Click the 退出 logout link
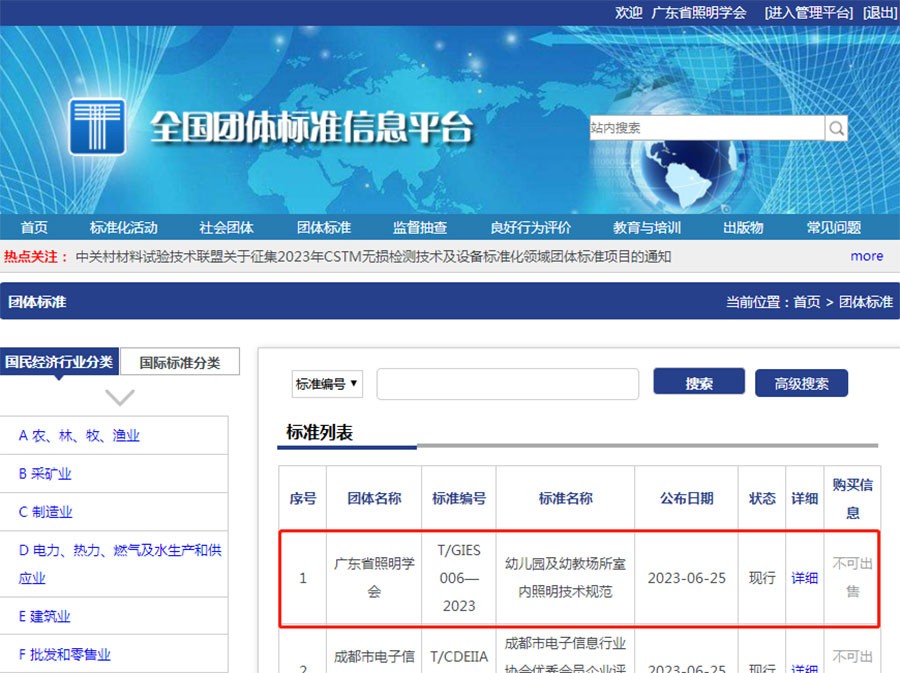This screenshot has width=900, height=673. pos(878,13)
